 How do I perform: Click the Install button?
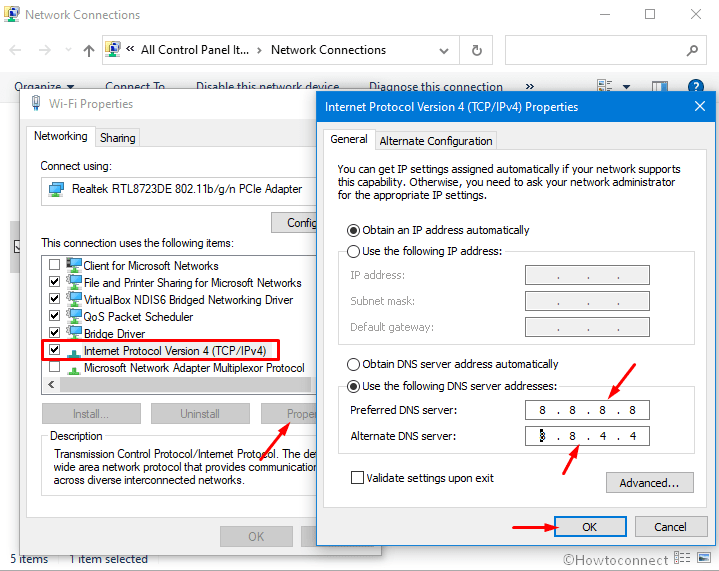pos(91,414)
